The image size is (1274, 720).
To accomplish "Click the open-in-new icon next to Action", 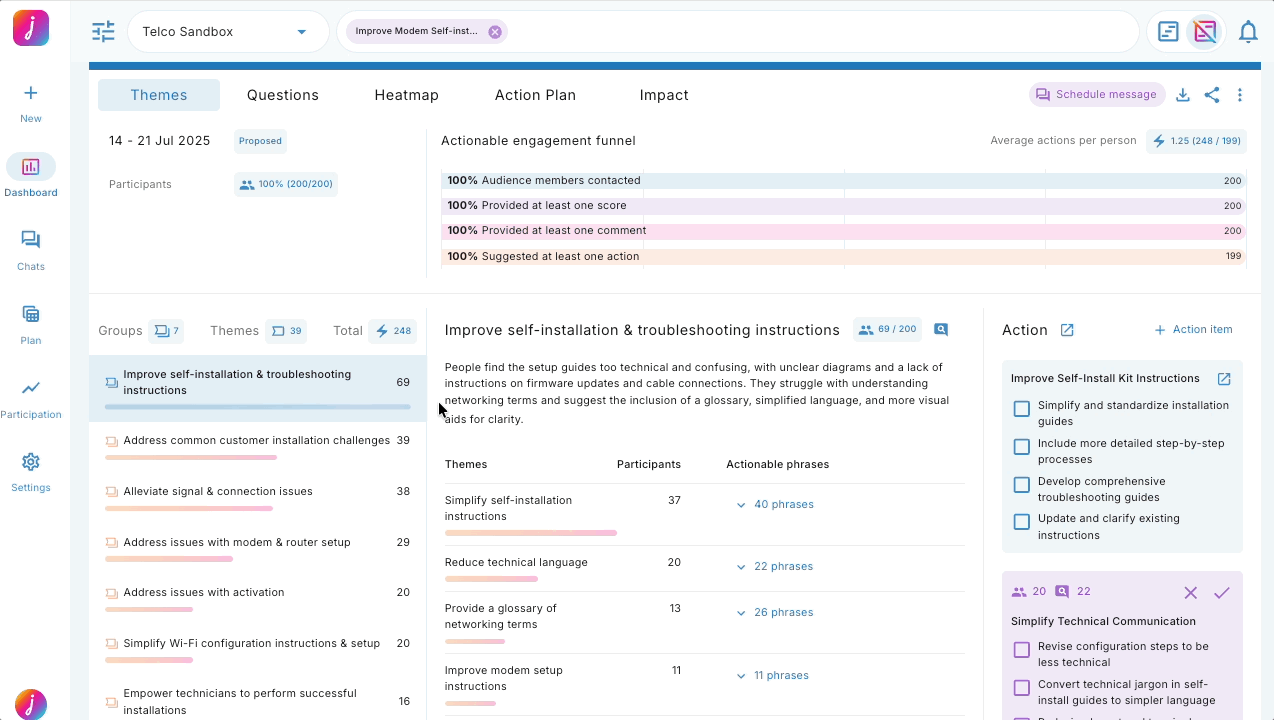I will (x=1067, y=330).
